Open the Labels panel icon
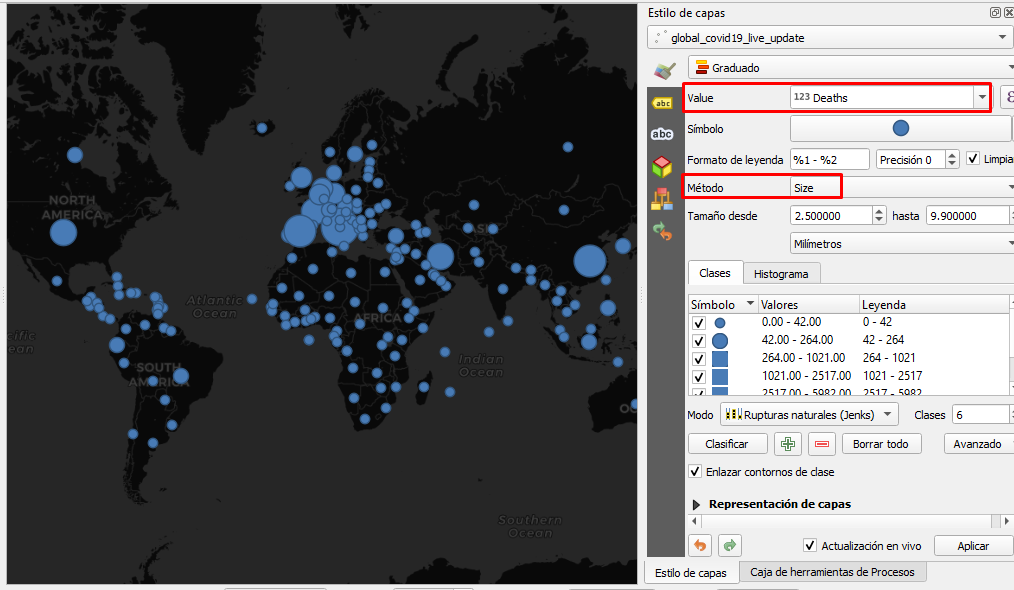 click(x=662, y=103)
